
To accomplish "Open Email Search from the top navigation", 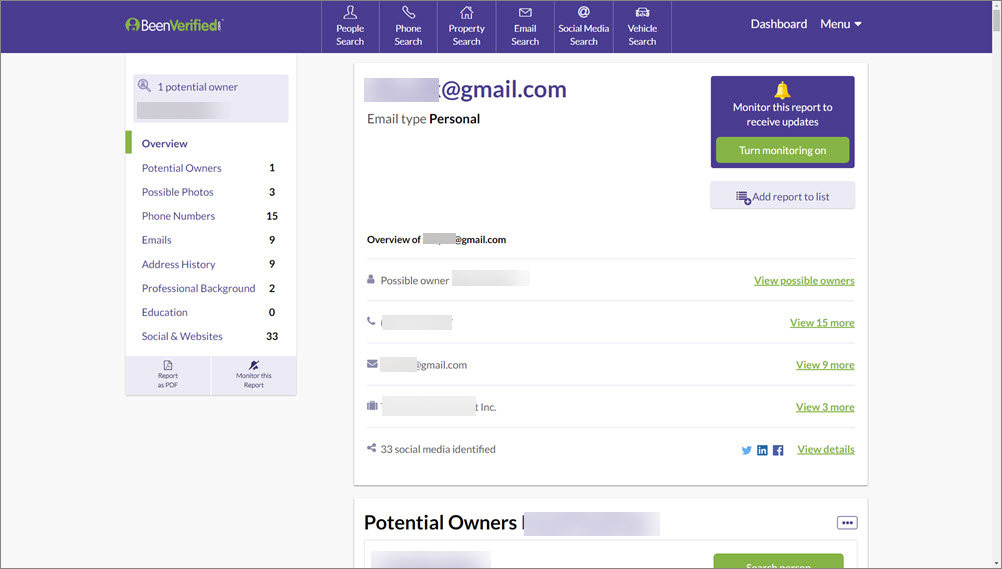I will coord(525,26).
